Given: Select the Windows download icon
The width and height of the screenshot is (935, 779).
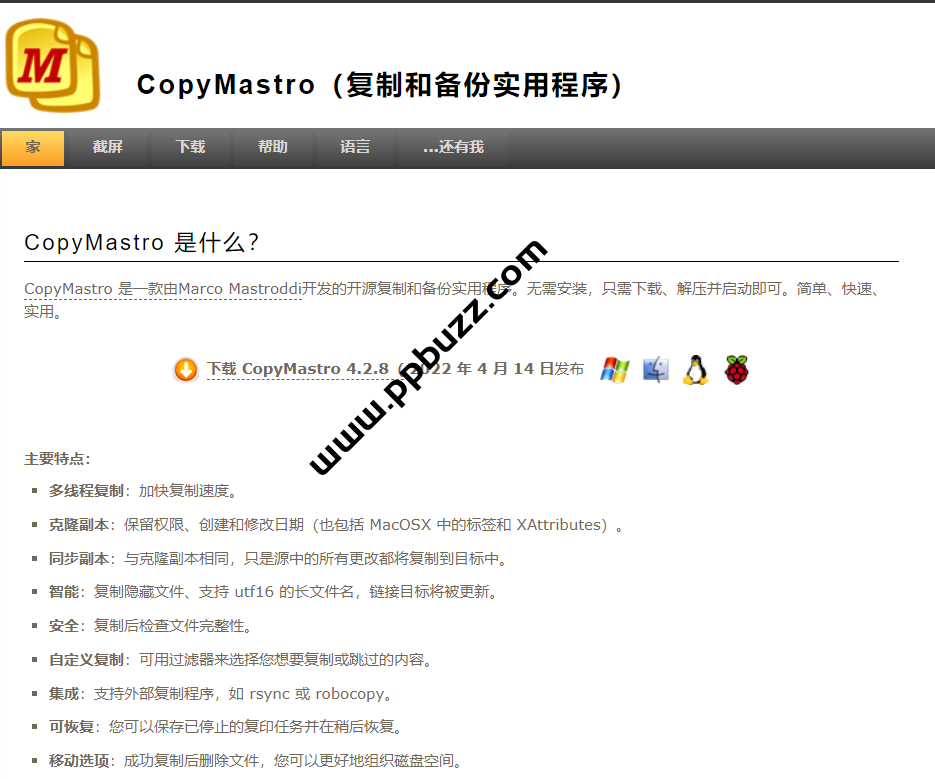Looking at the screenshot, I should tap(615, 370).
